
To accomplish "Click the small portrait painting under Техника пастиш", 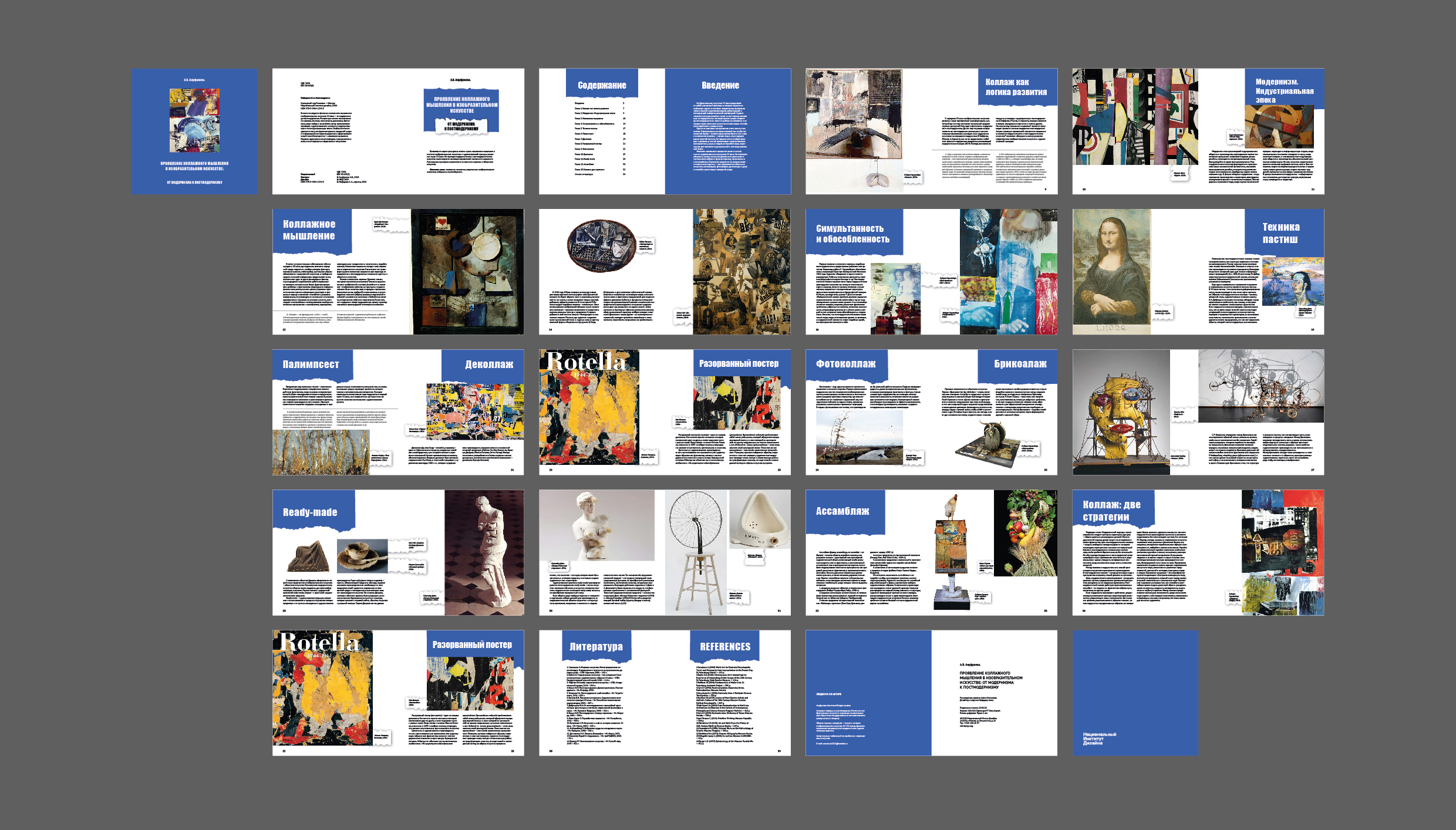I will [x=1293, y=281].
